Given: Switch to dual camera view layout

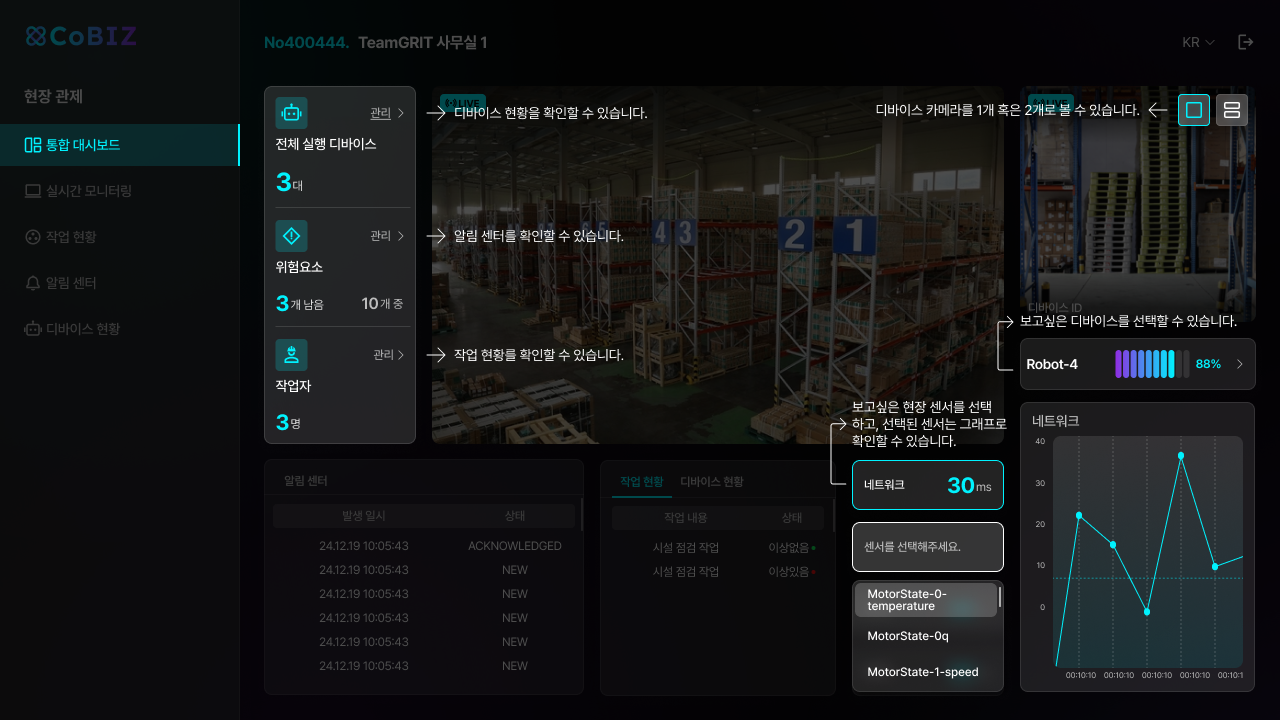Looking at the screenshot, I should (x=1231, y=110).
